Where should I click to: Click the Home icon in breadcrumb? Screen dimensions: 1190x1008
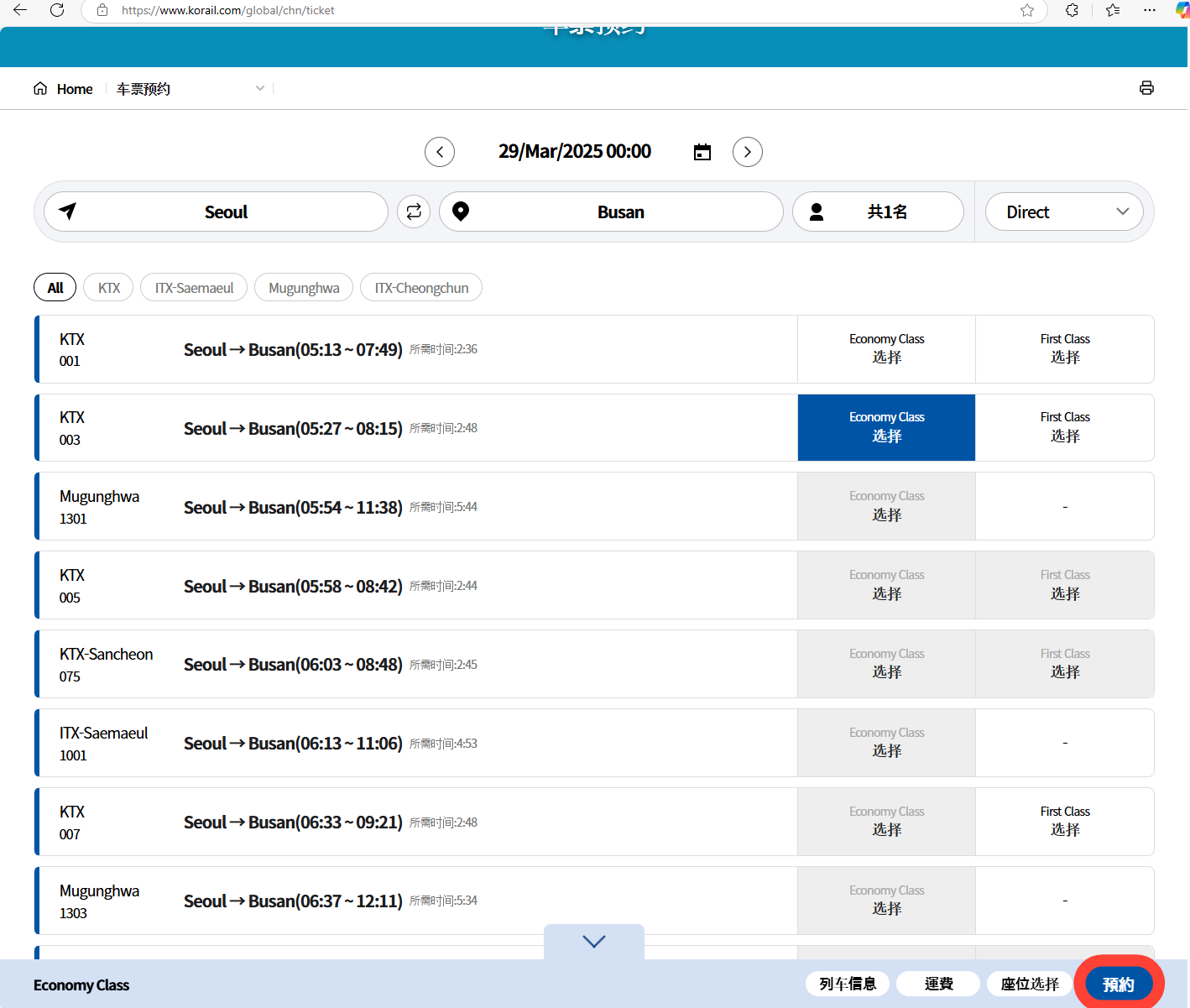(40, 89)
